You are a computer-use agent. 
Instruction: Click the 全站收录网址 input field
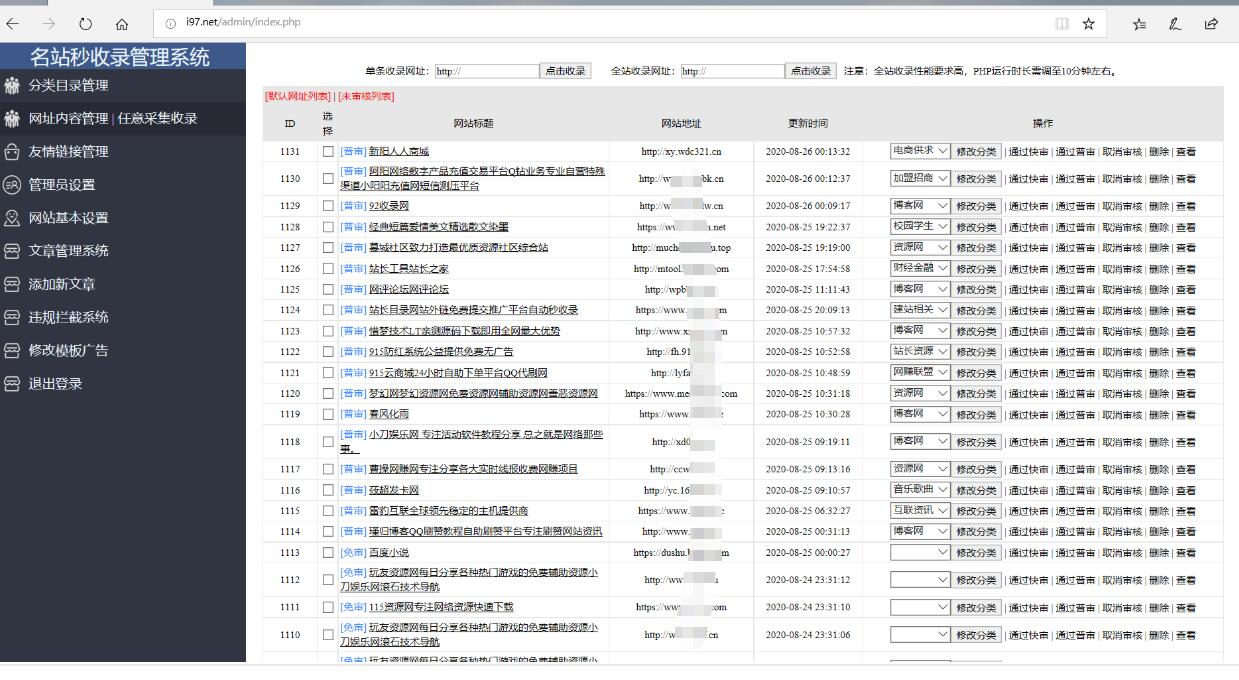[x=731, y=71]
